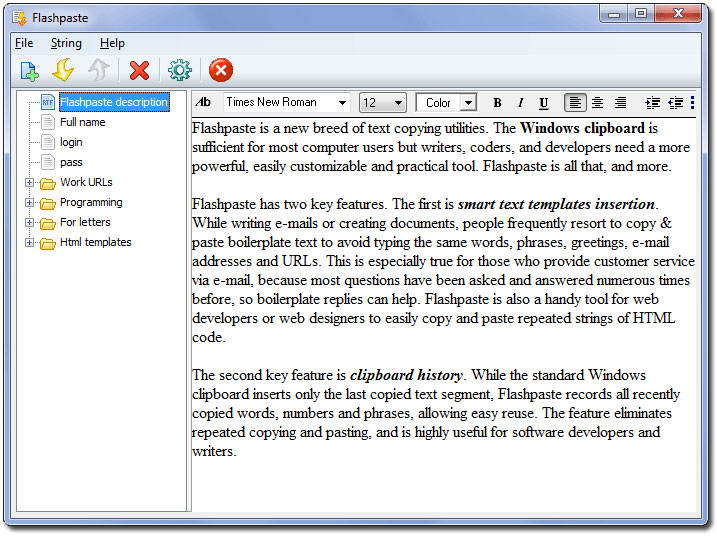This screenshot has width=717, height=537.
Task: Center align the text
Action: point(597,102)
